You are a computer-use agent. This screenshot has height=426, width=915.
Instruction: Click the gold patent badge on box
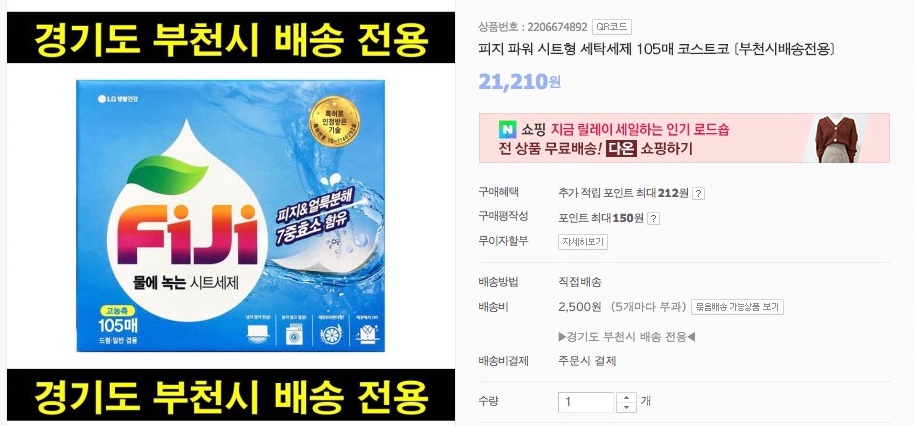point(334,122)
